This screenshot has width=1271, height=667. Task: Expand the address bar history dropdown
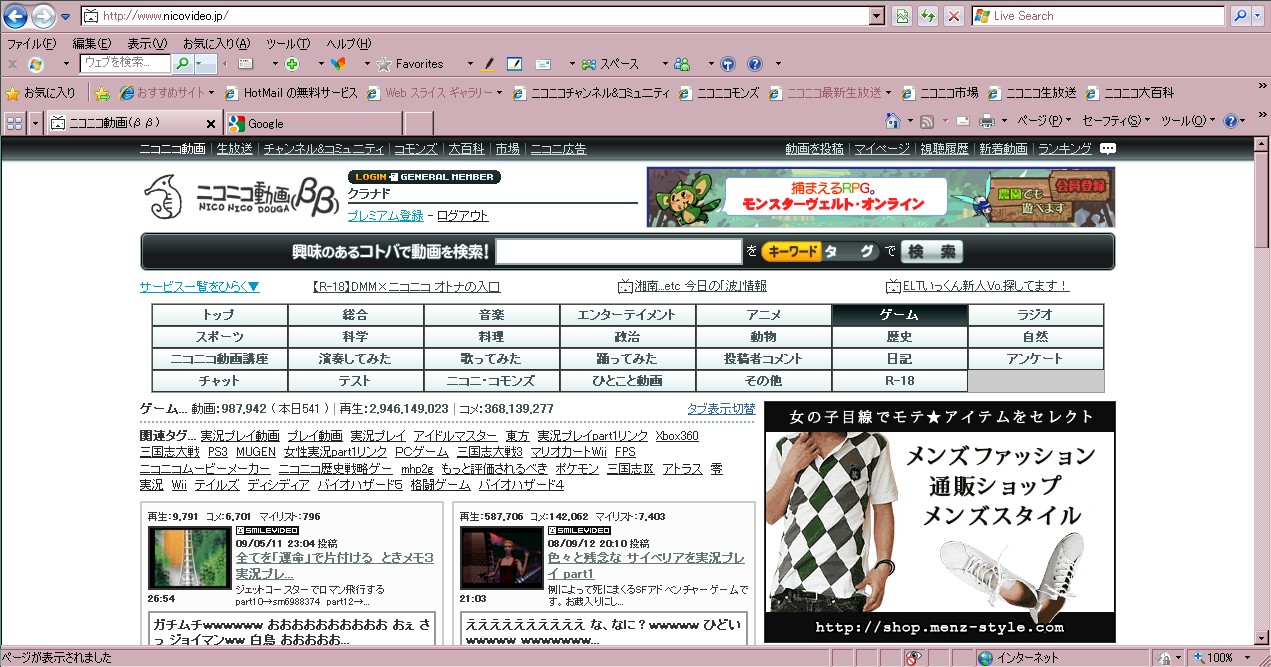click(877, 16)
